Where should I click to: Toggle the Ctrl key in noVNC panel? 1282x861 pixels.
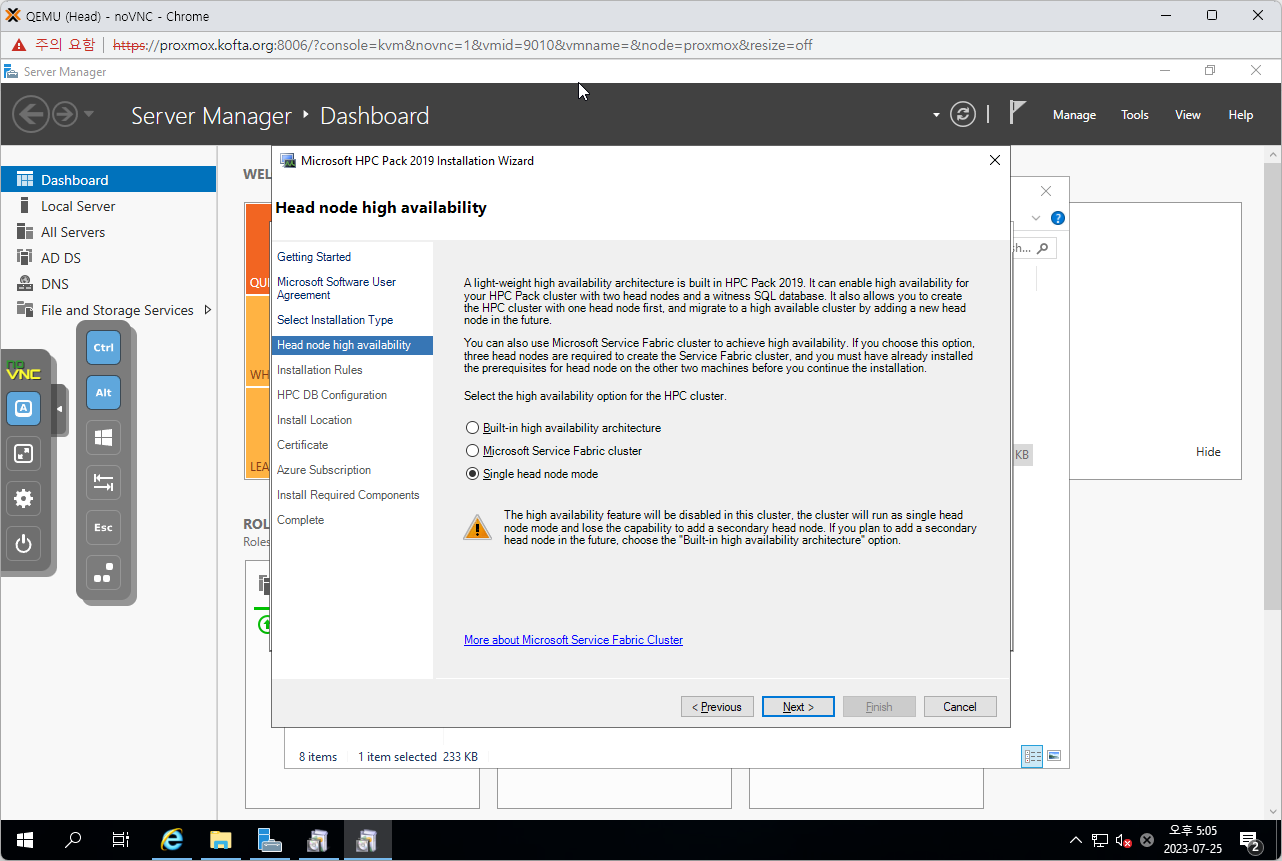[x=103, y=348]
